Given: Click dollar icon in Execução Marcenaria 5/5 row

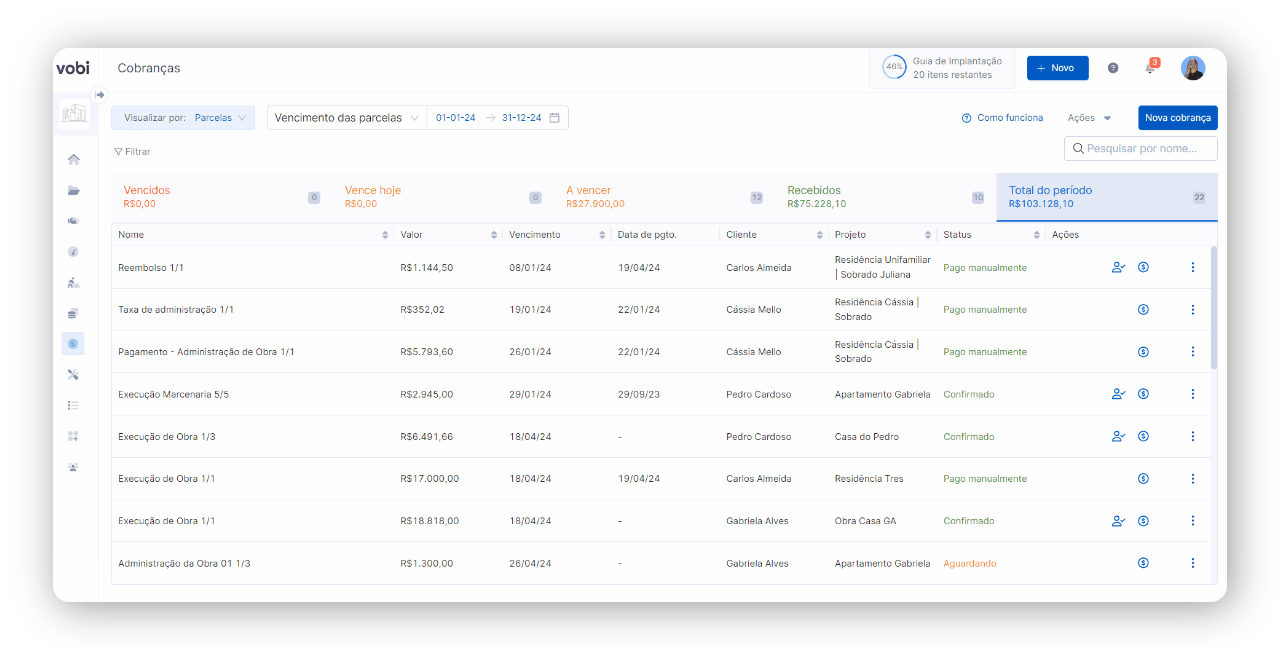Looking at the screenshot, I should tap(1143, 394).
